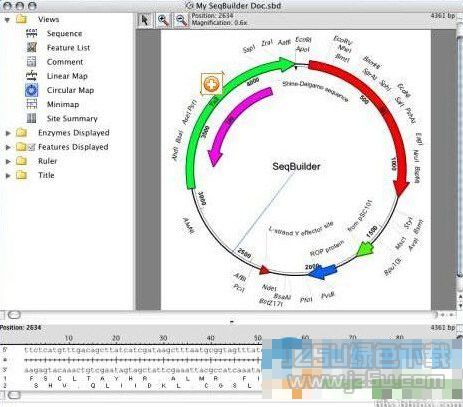Expand the Enzymes Displayed section
463x407 pixels.
pos(8,133)
